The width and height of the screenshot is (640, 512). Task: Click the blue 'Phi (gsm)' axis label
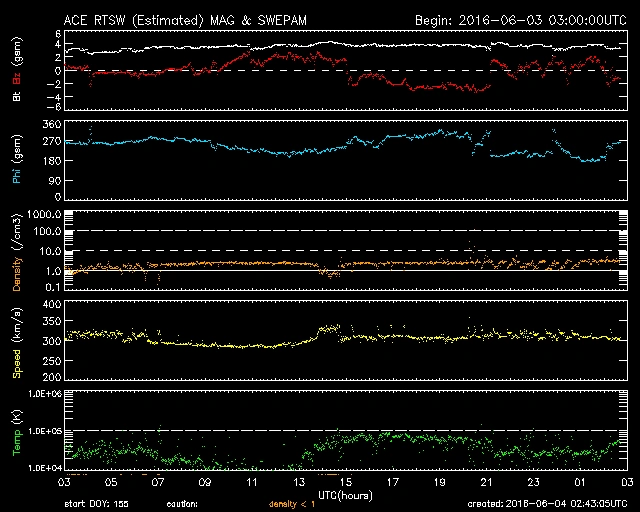click(17, 159)
